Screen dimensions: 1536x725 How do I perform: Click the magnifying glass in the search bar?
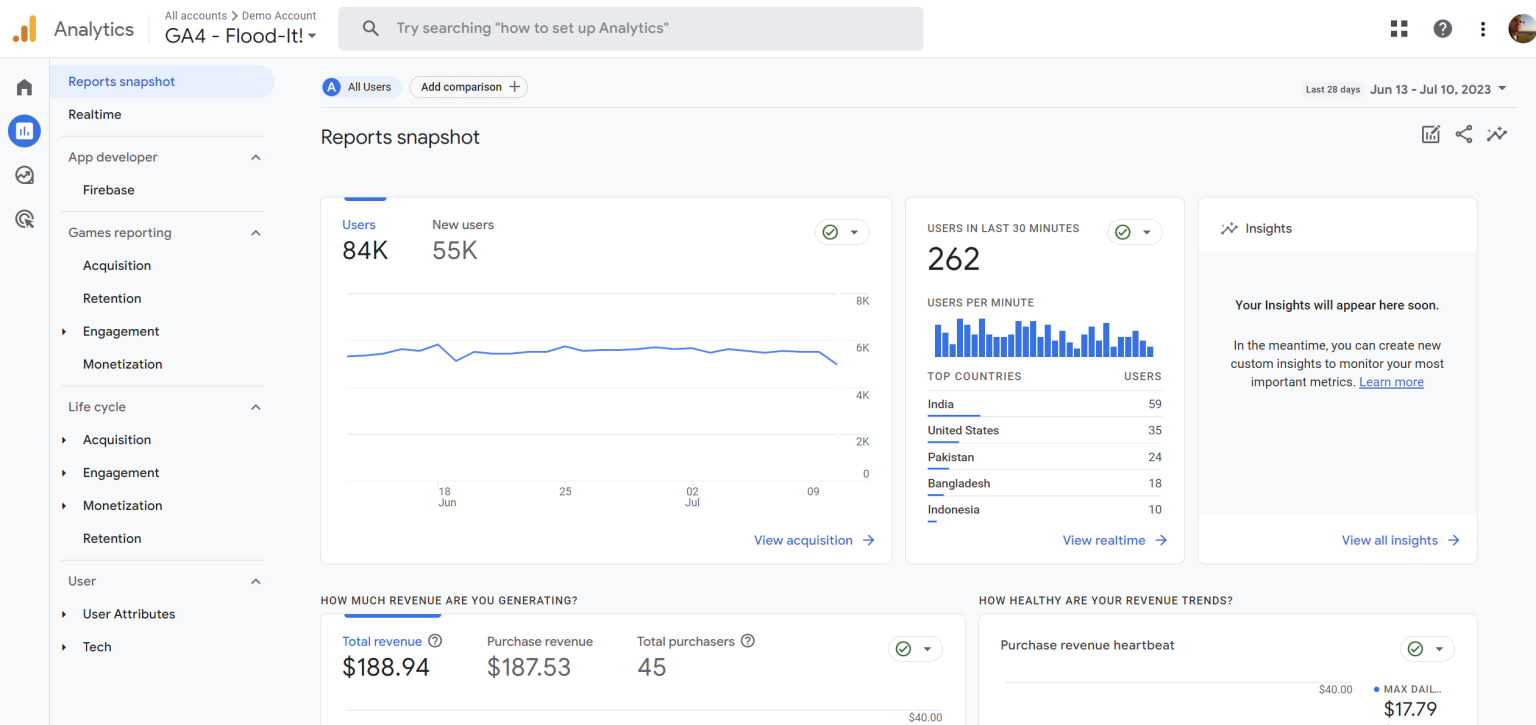coord(370,28)
